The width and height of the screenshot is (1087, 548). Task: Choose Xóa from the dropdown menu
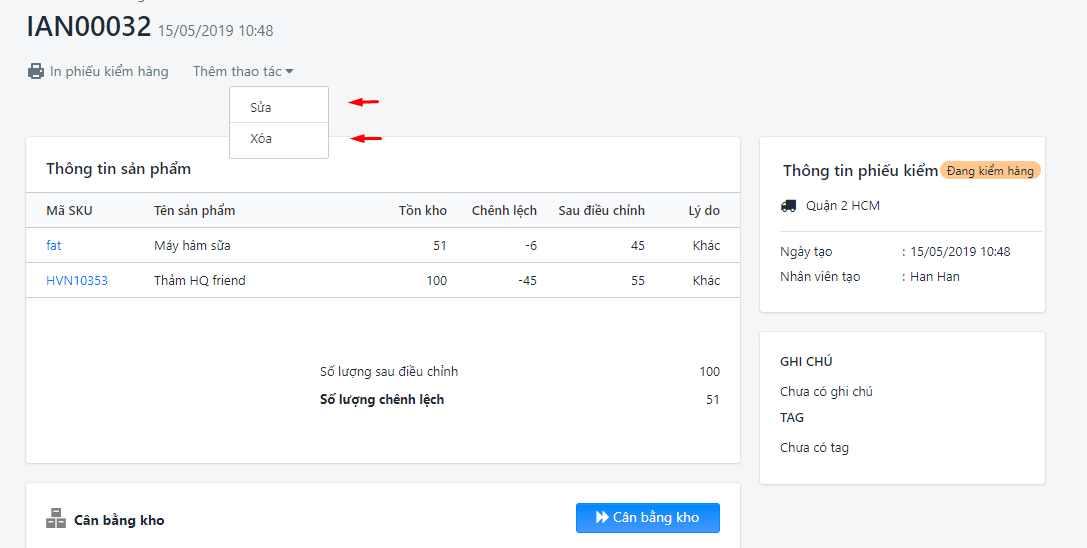click(x=279, y=139)
